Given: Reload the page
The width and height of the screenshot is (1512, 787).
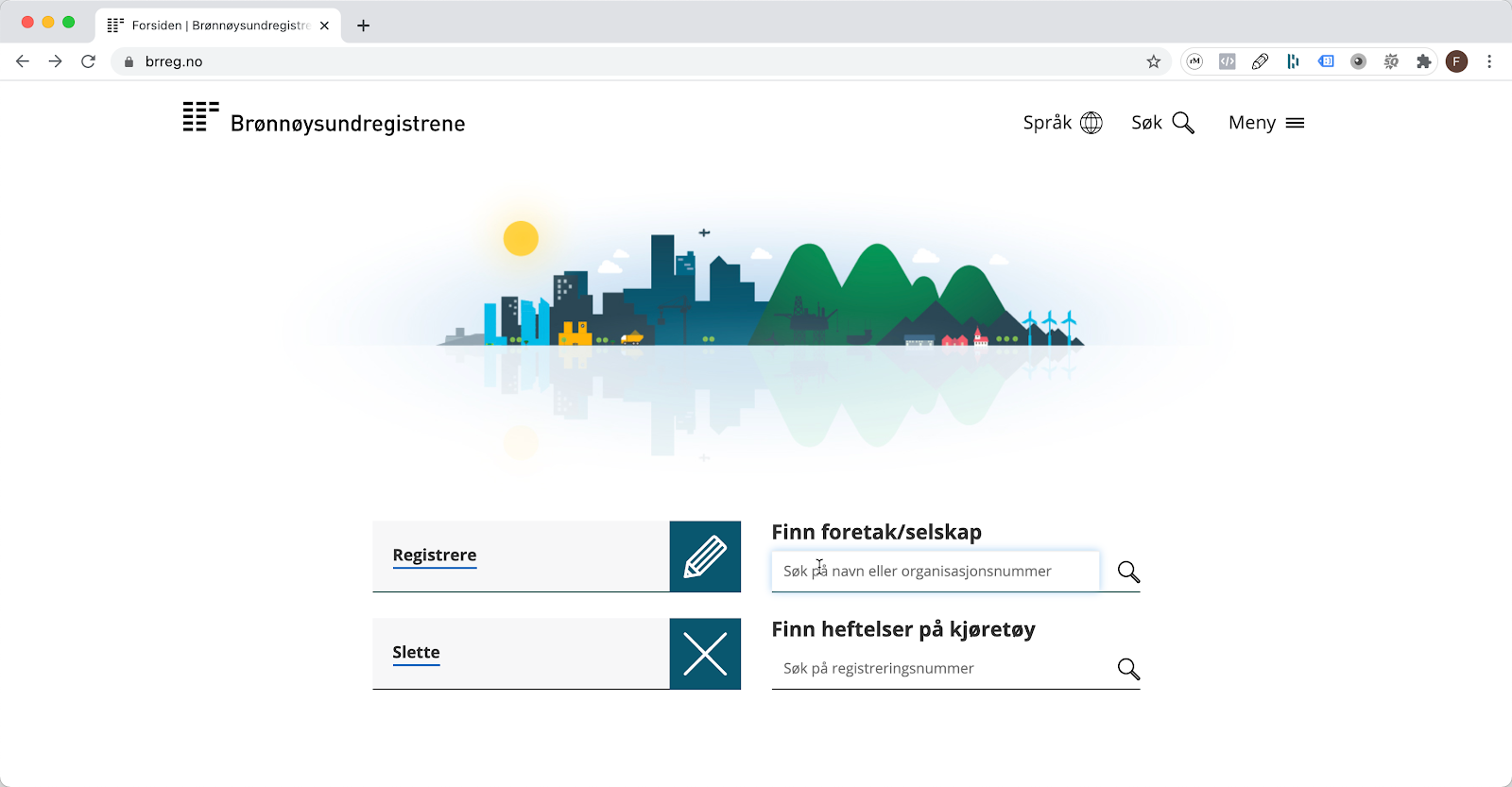Looking at the screenshot, I should click(88, 61).
